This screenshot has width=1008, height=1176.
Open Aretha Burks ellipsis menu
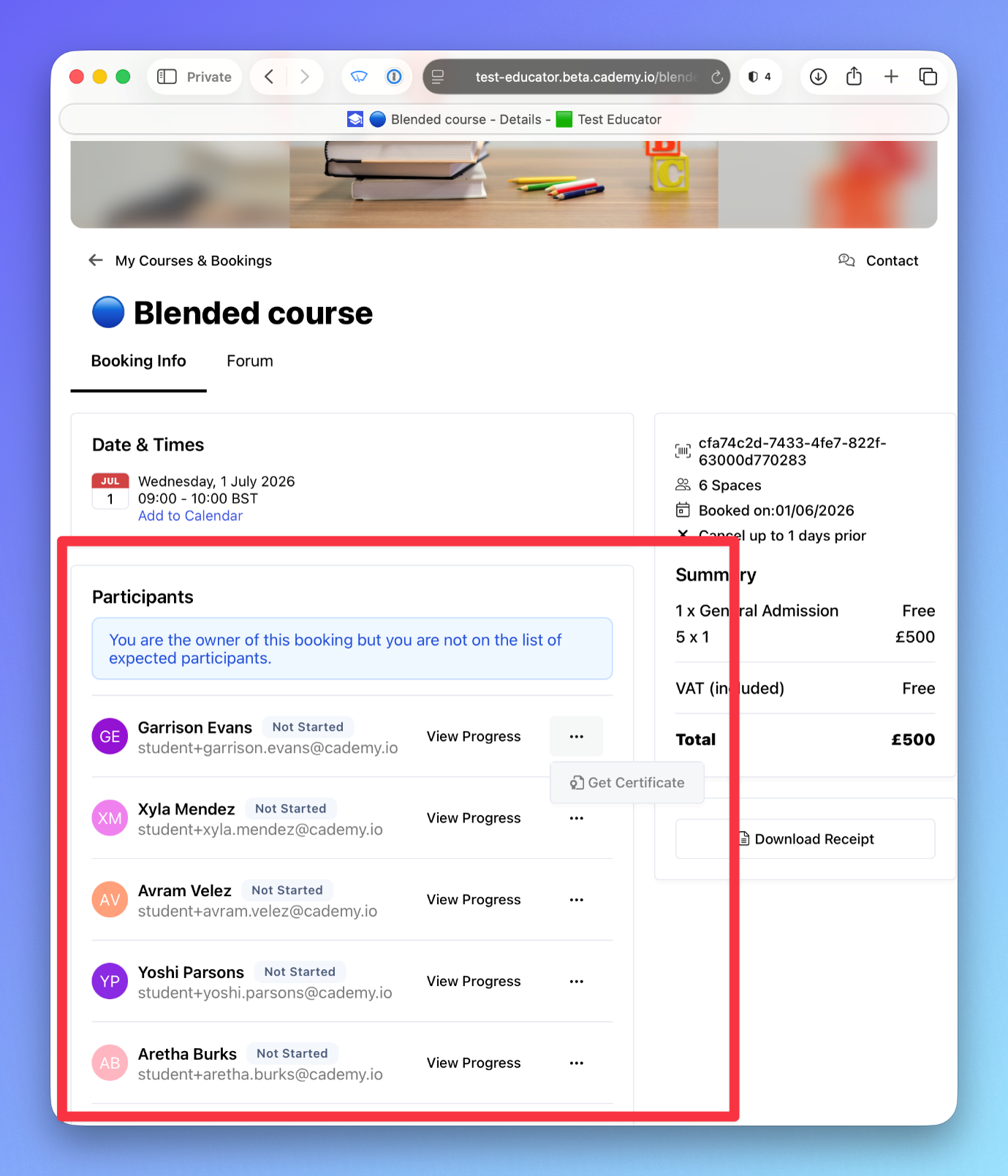point(577,1063)
